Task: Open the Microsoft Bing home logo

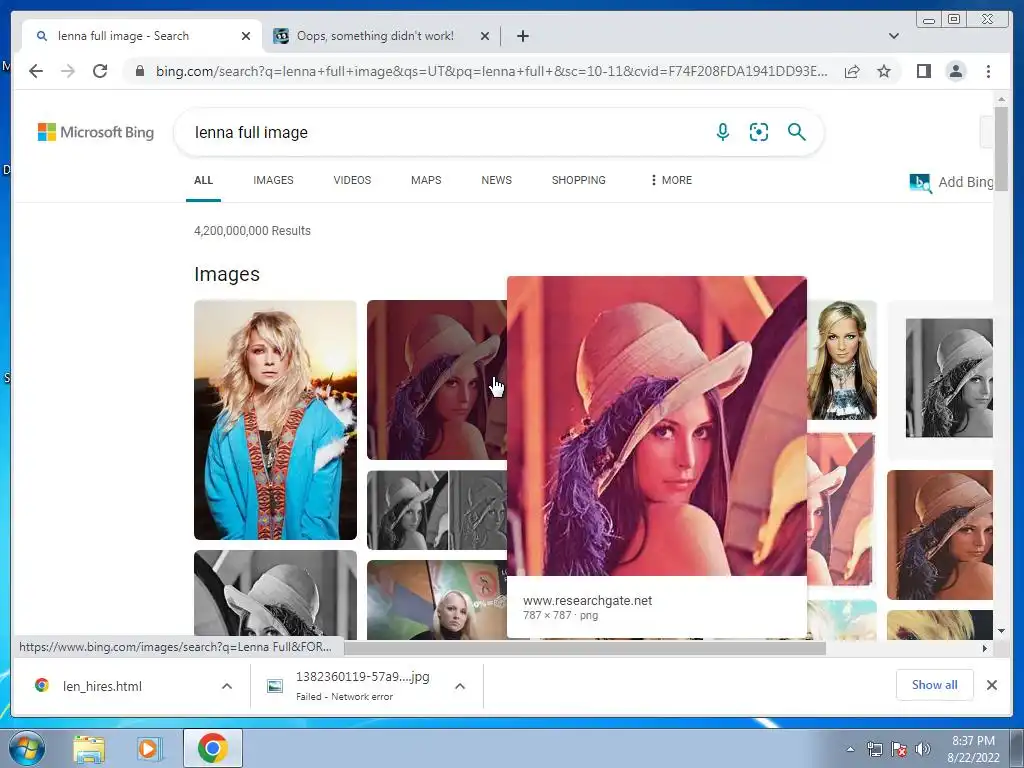Action: point(96,132)
